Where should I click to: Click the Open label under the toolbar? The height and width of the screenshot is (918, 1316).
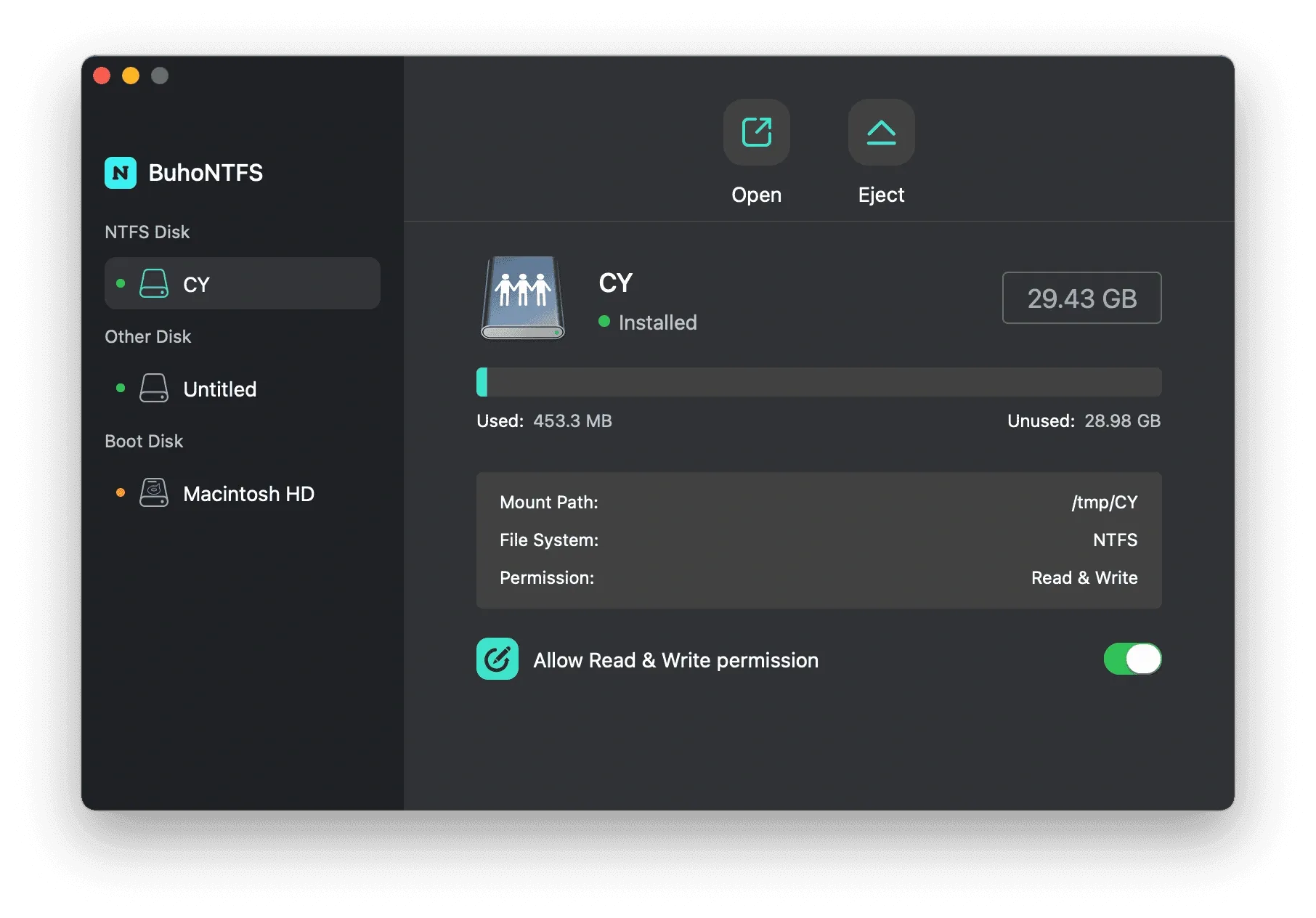pyautogui.click(x=756, y=195)
